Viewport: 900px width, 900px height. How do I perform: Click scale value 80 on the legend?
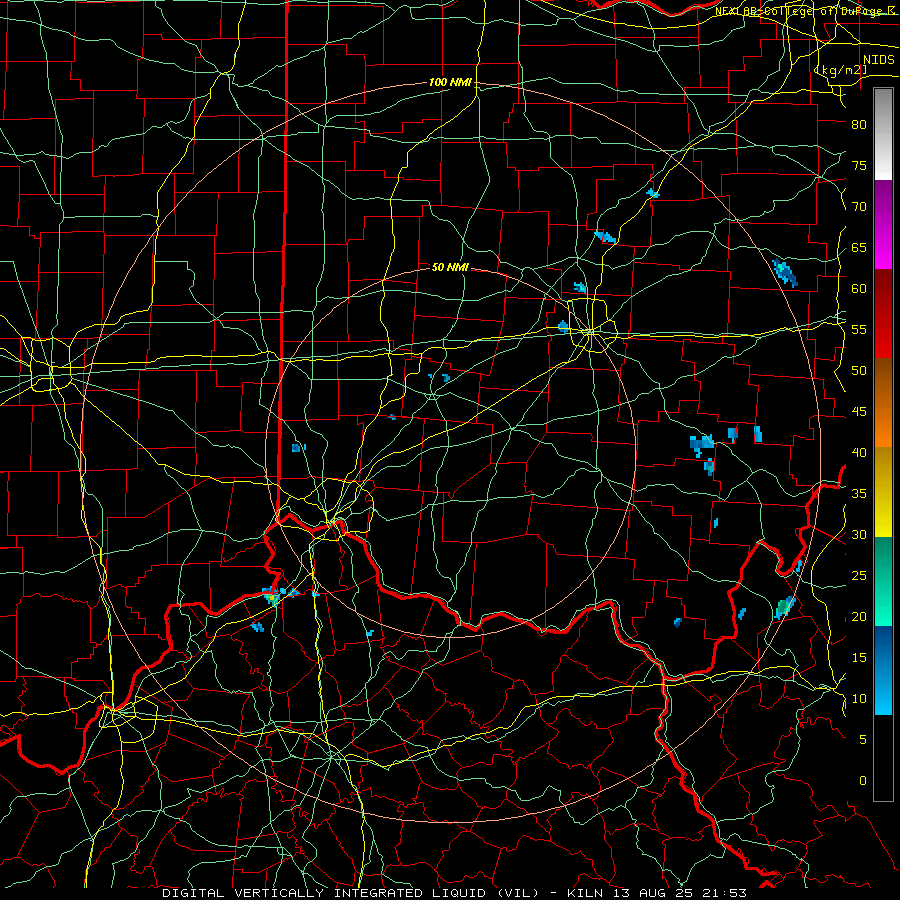point(859,125)
